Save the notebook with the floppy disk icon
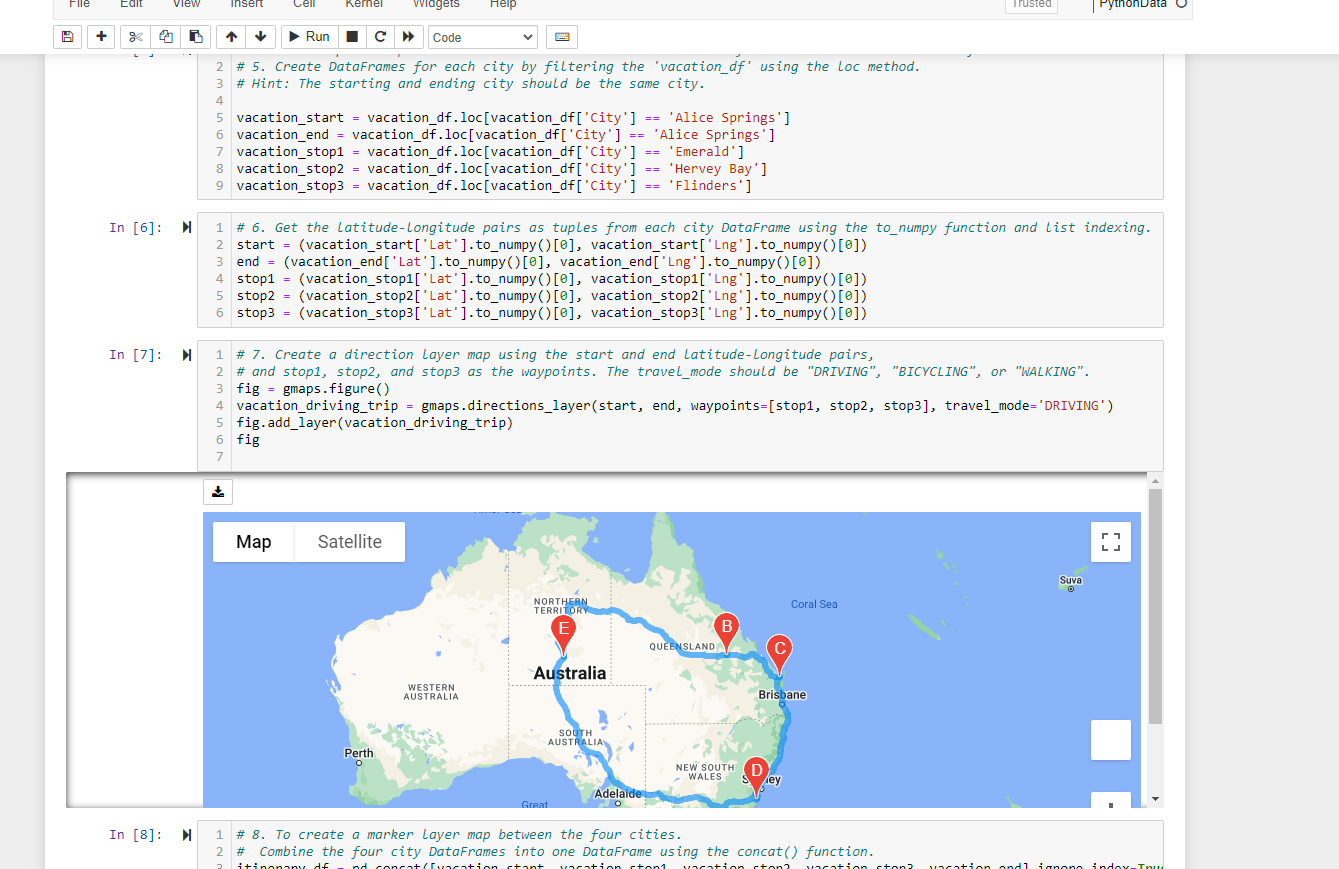The image size is (1339, 869). (67, 37)
